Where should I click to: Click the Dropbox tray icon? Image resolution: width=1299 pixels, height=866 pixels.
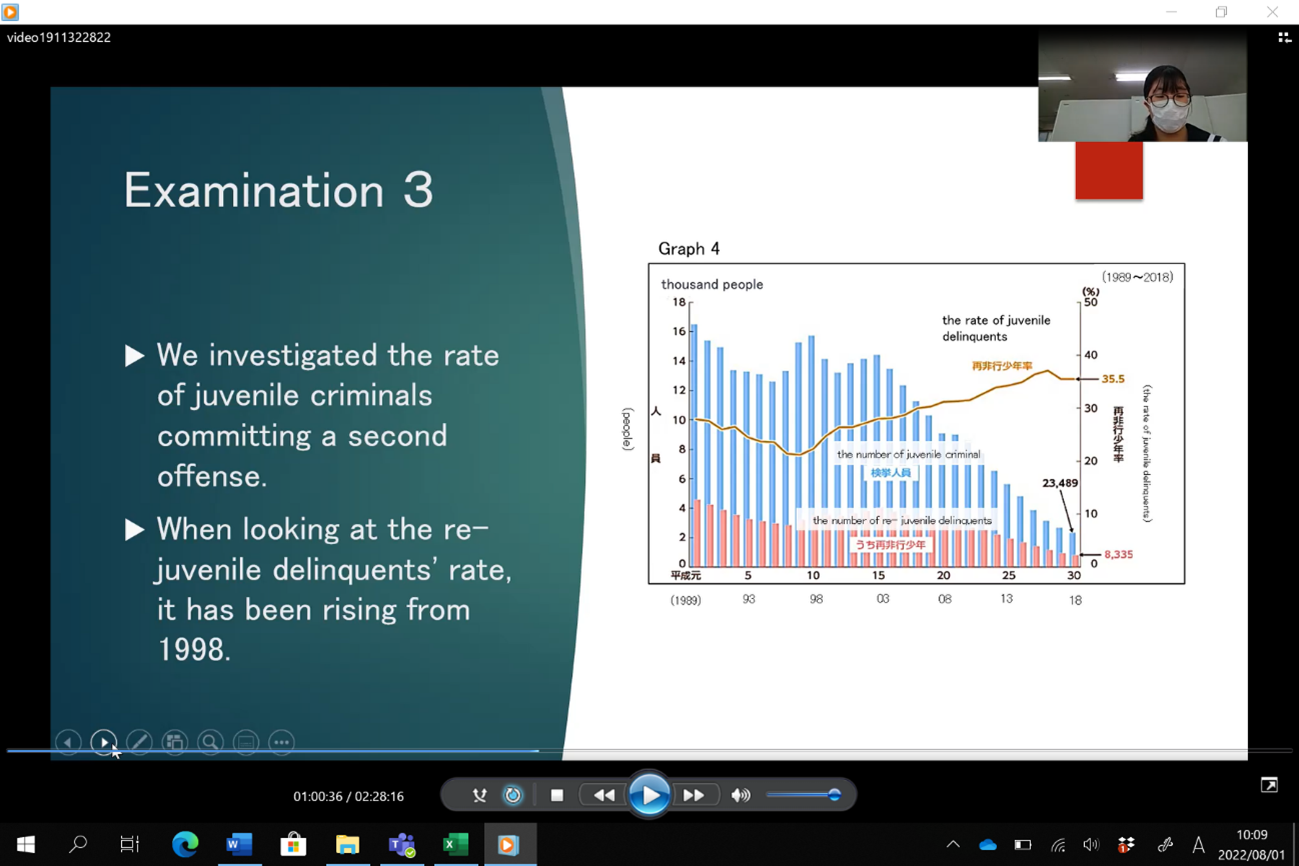[1126, 845]
